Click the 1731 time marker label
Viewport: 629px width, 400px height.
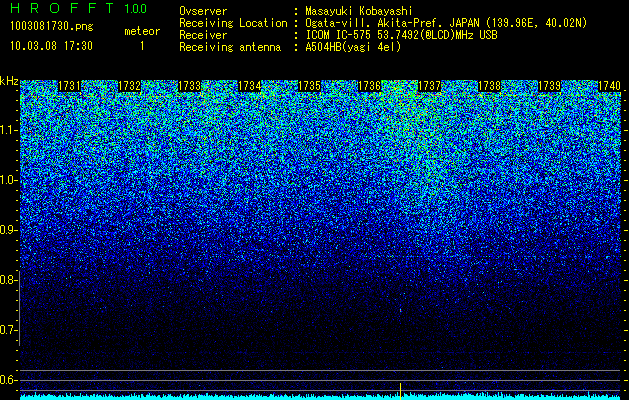69,86
